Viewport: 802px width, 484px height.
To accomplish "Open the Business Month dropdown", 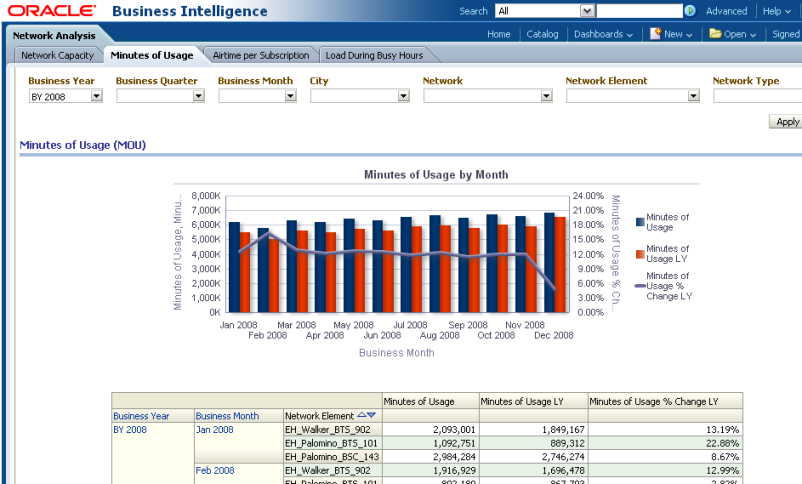I will 291,96.
